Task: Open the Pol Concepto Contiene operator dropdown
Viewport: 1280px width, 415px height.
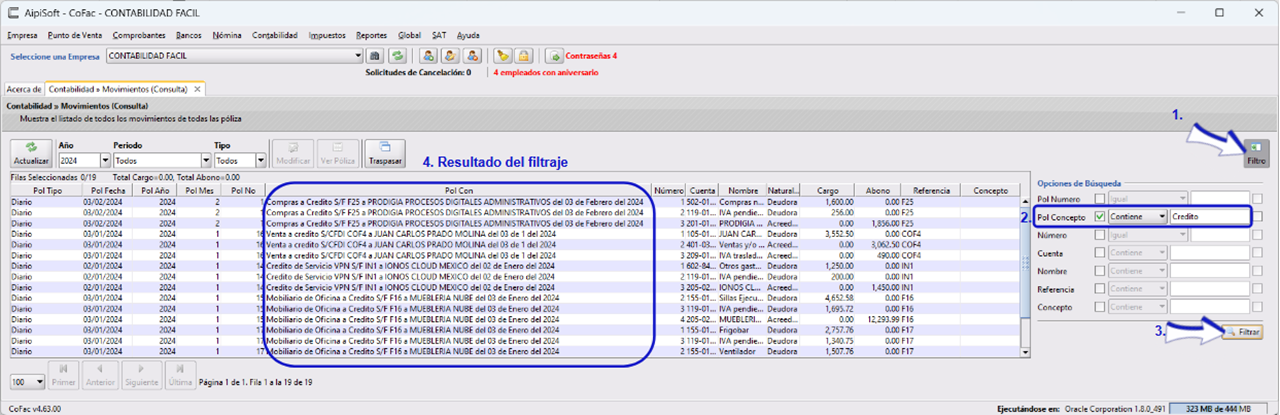Action: click(x=1137, y=216)
